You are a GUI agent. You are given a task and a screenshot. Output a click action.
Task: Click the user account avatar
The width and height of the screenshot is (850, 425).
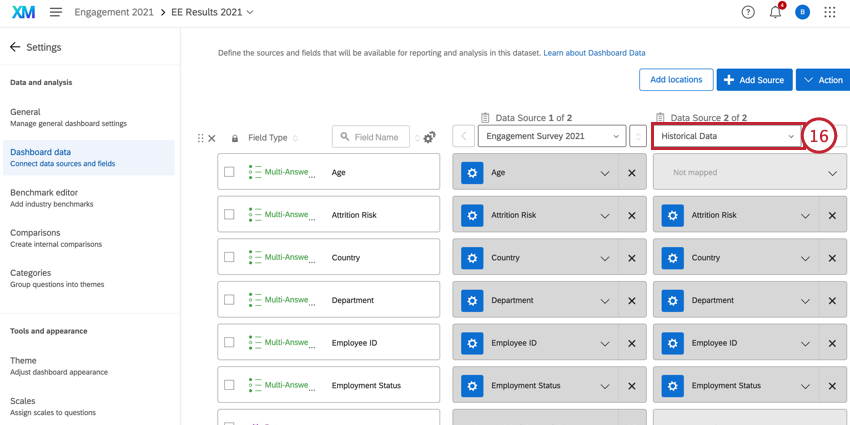[x=802, y=12]
